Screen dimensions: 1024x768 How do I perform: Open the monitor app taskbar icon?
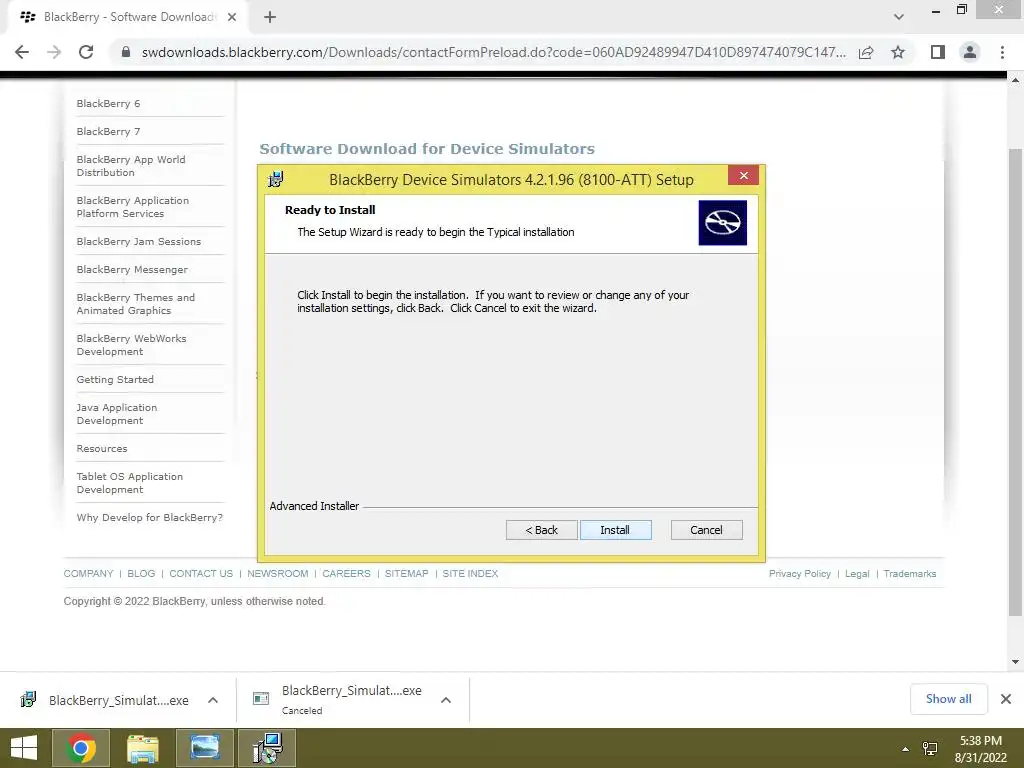coord(204,748)
